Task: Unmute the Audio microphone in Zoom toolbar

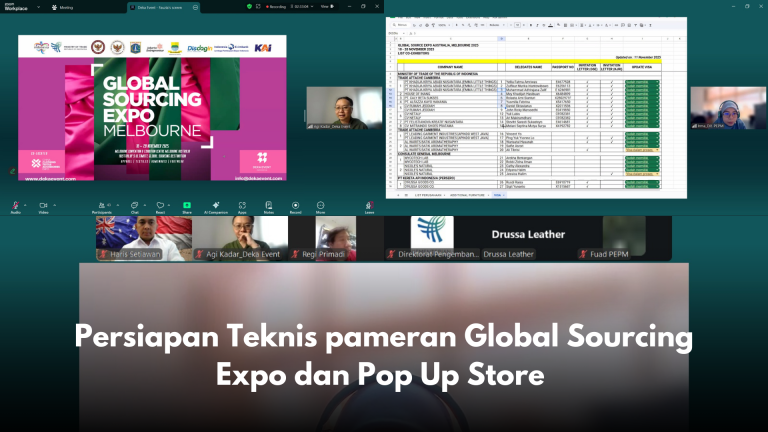Action: (15, 206)
